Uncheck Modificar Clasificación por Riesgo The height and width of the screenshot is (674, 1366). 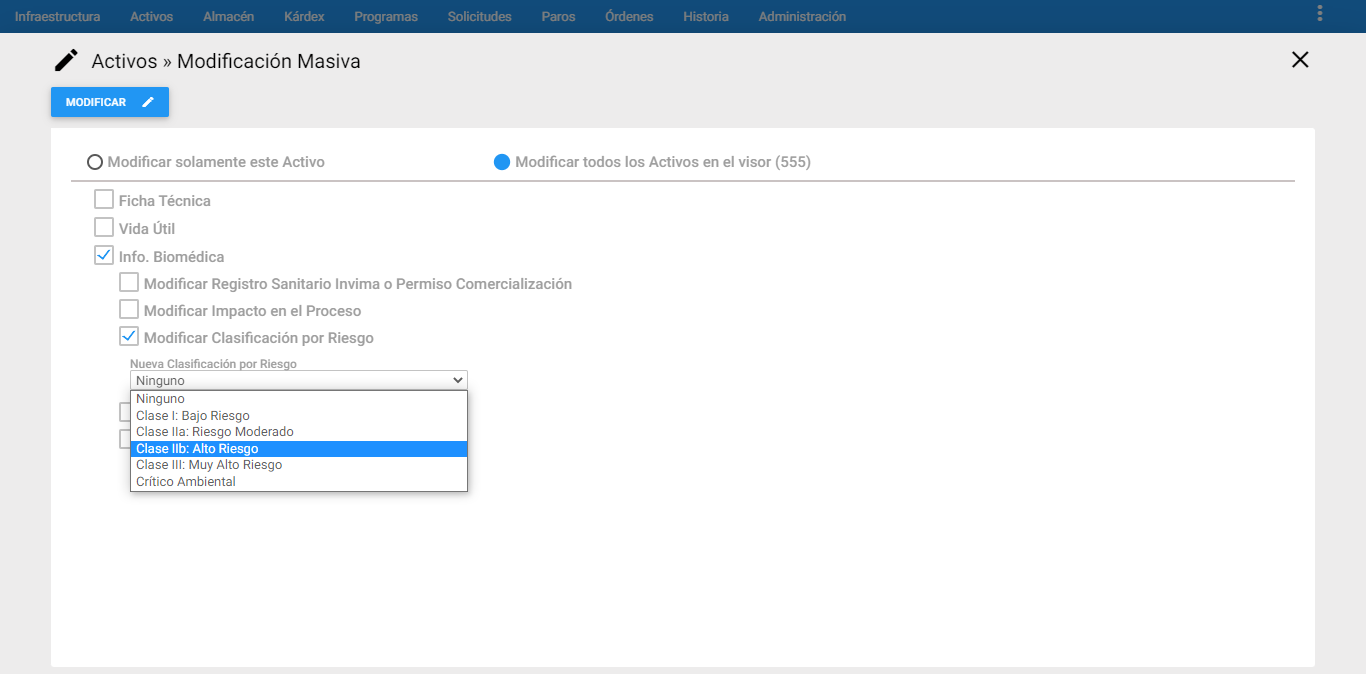pyautogui.click(x=129, y=336)
